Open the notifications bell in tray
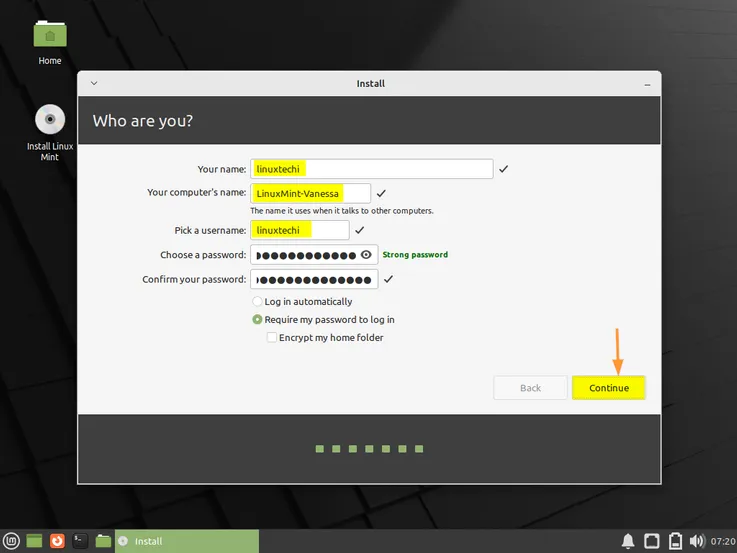This screenshot has height=553, width=737. pos(628,541)
